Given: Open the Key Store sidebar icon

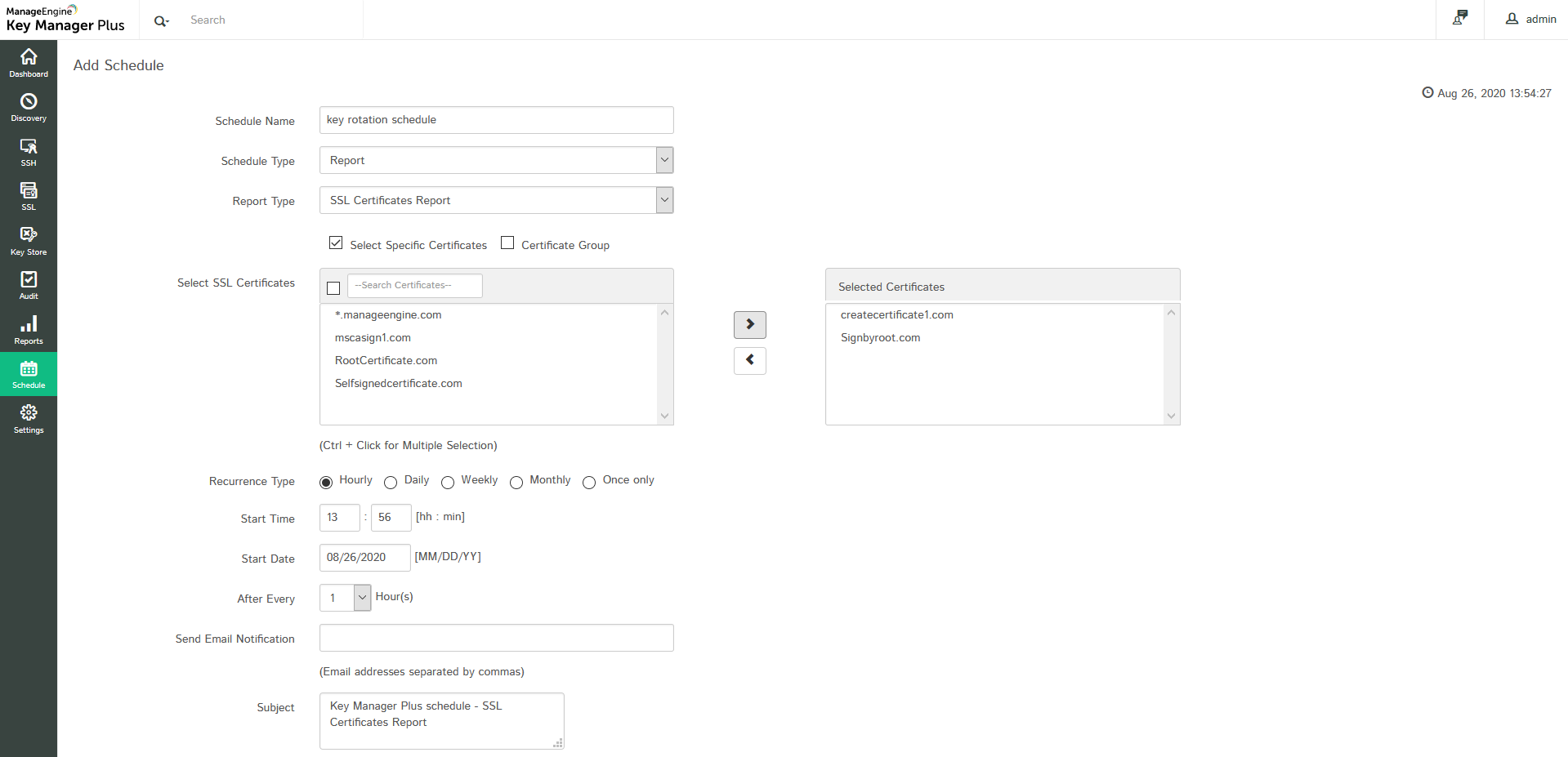Looking at the screenshot, I should (29, 235).
